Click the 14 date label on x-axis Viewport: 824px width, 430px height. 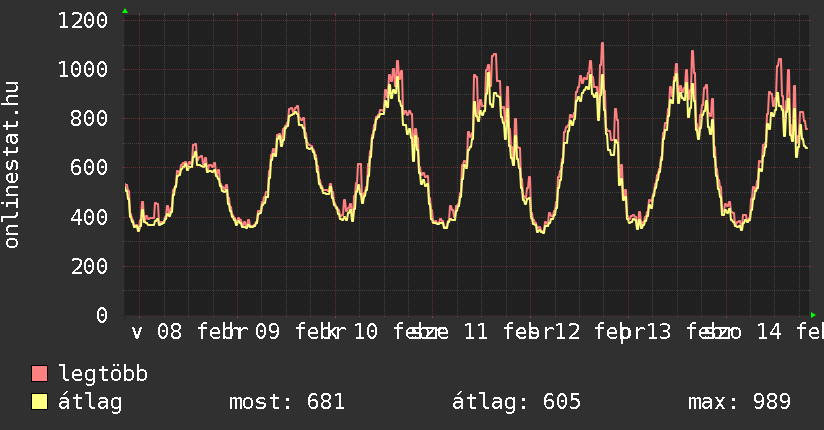769,331
